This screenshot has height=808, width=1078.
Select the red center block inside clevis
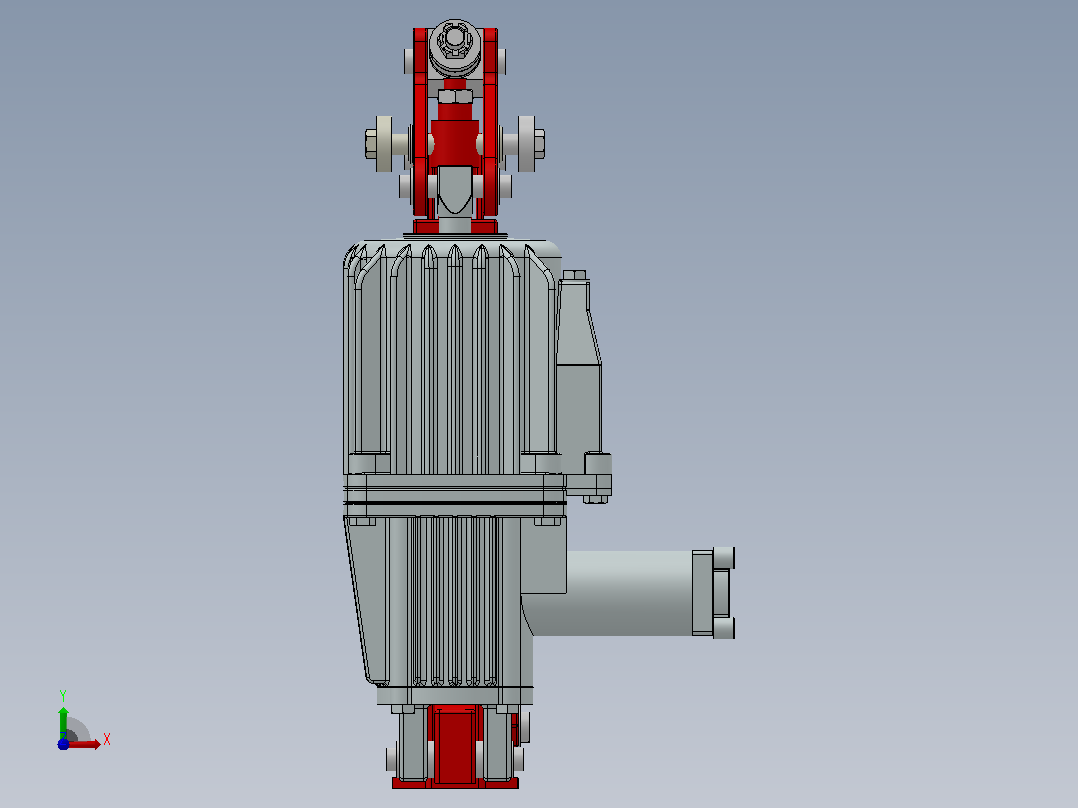click(454, 143)
